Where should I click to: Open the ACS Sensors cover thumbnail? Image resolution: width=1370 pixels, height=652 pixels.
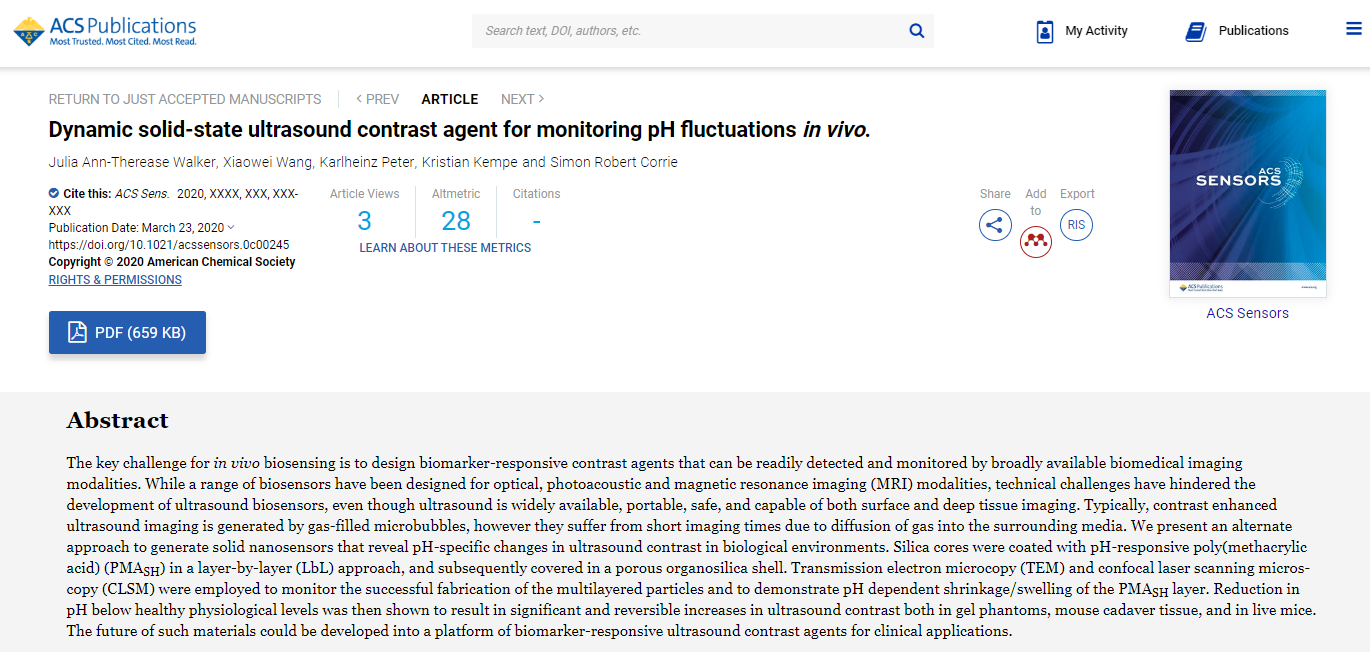pos(1247,193)
